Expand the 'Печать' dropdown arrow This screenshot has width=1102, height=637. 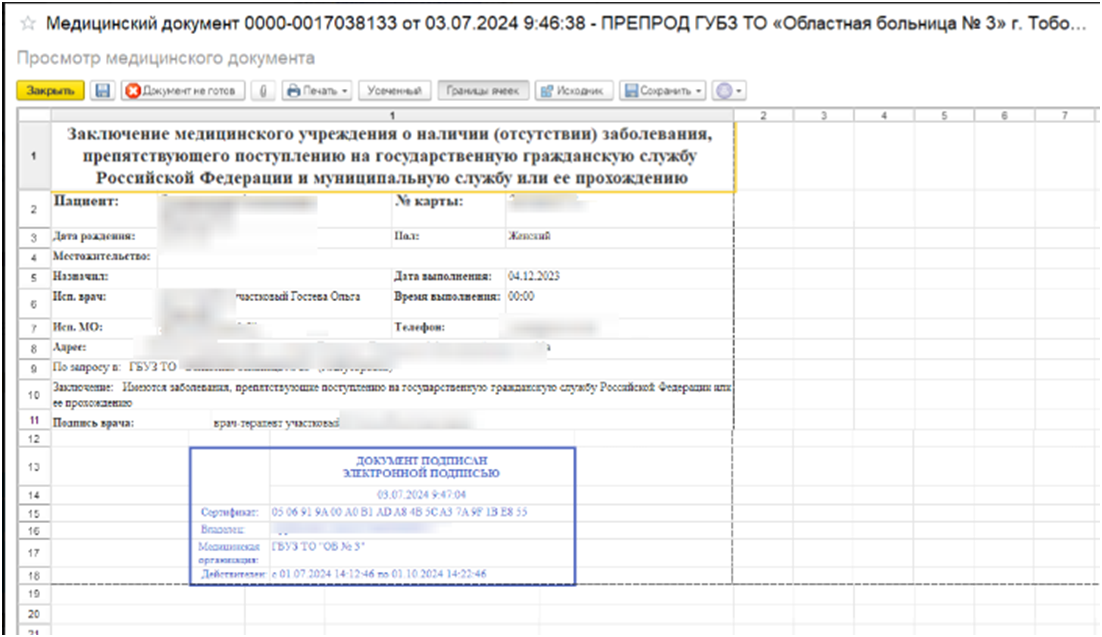click(x=345, y=90)
